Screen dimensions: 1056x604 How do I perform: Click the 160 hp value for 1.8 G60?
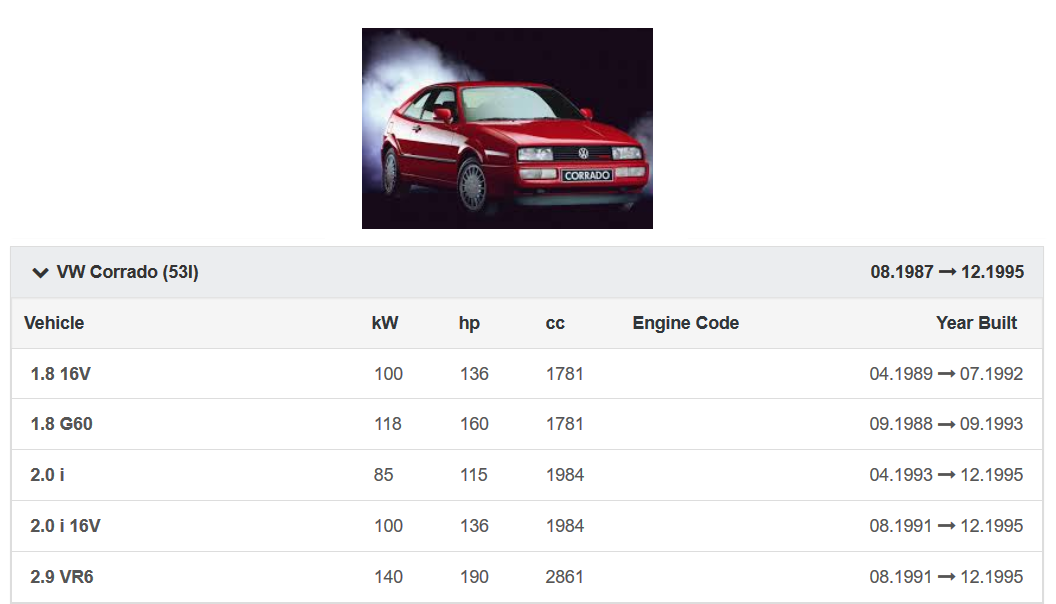[474, 424]
